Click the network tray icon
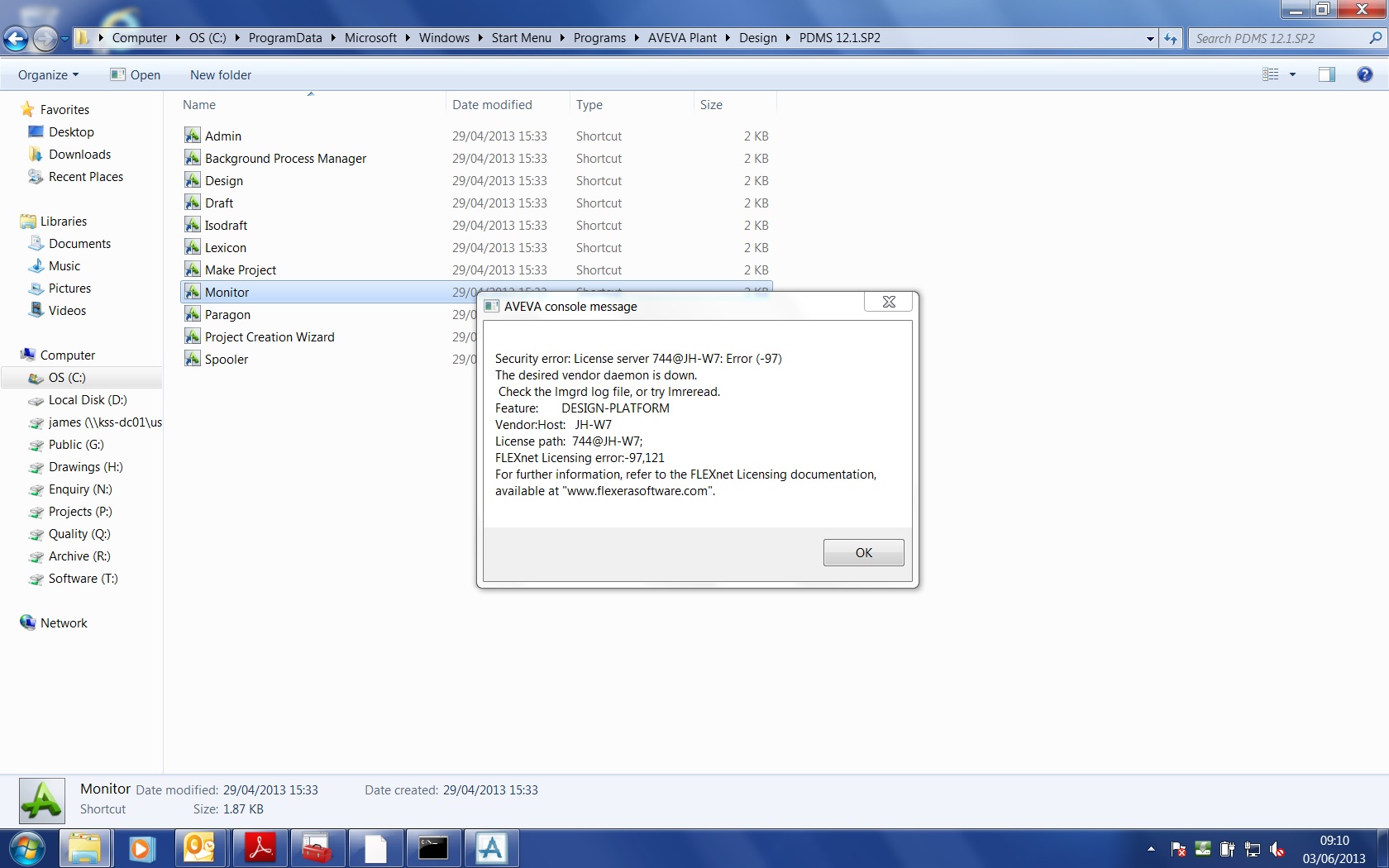Image resolution: width=1389 pixels, height=868 pixels. (1253, 849)
